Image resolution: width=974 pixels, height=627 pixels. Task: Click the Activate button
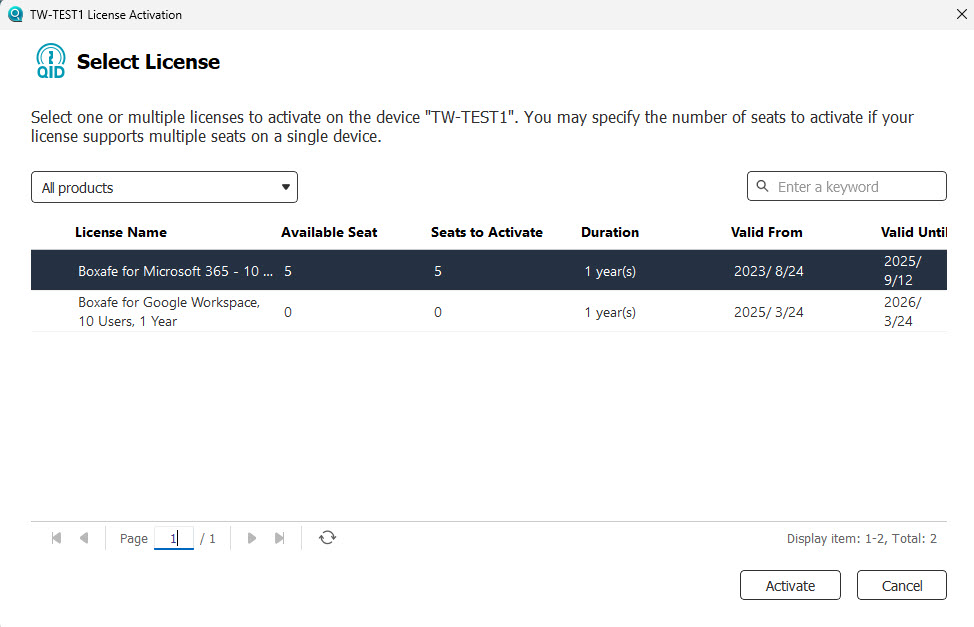tap(790, 586)
